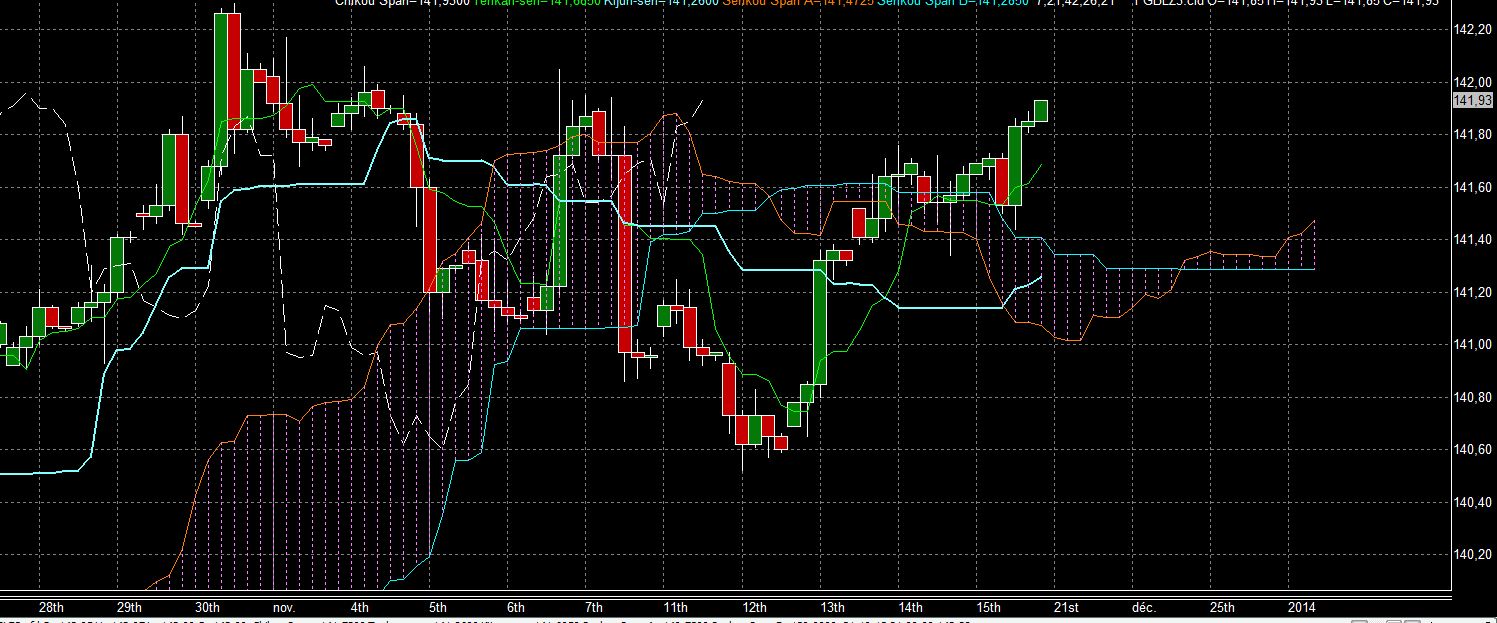Select the green Tenkan-sen indicator legend text

tap(537, 4)
